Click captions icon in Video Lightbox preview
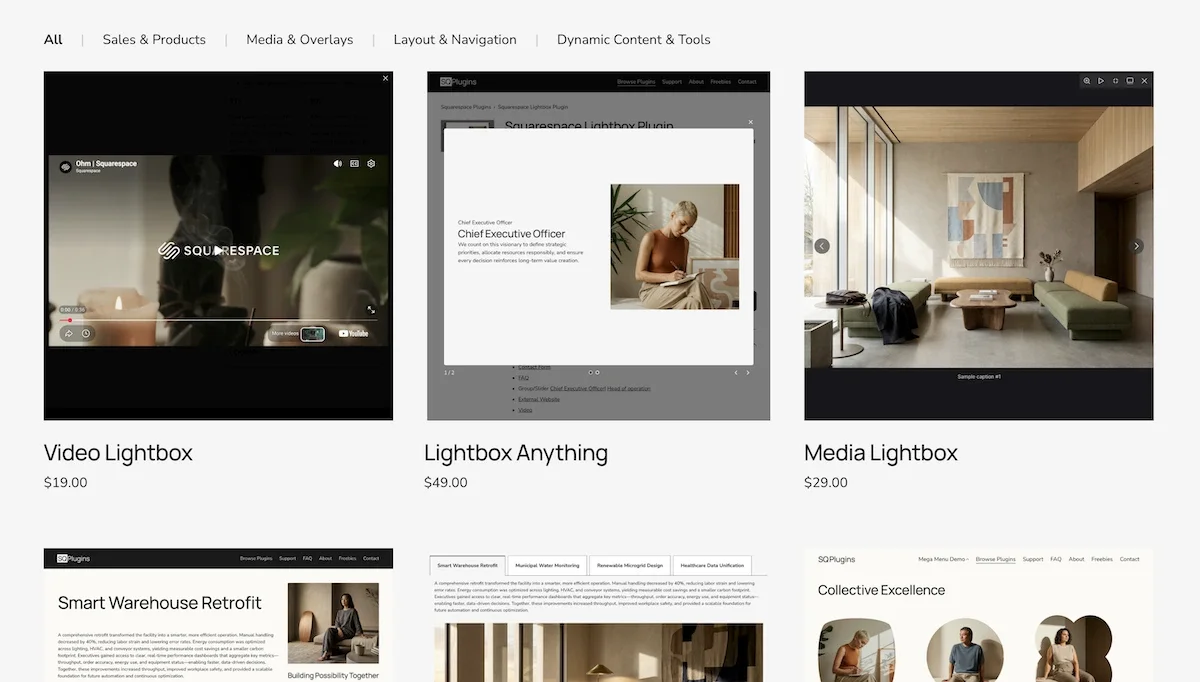Image resolution: width=1200 pixels, height=682 pixels. click(x=354, y=164)
